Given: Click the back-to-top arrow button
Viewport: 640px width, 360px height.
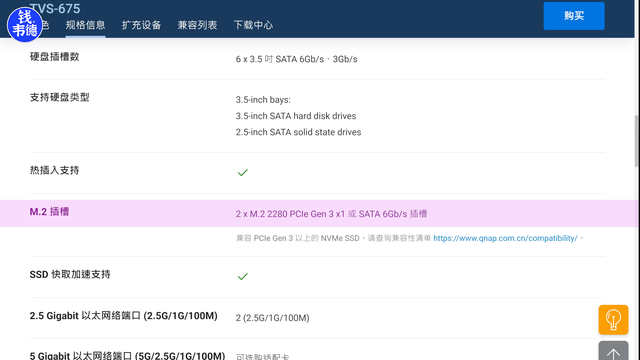Looking at the screenshot, I should [613, 351].
